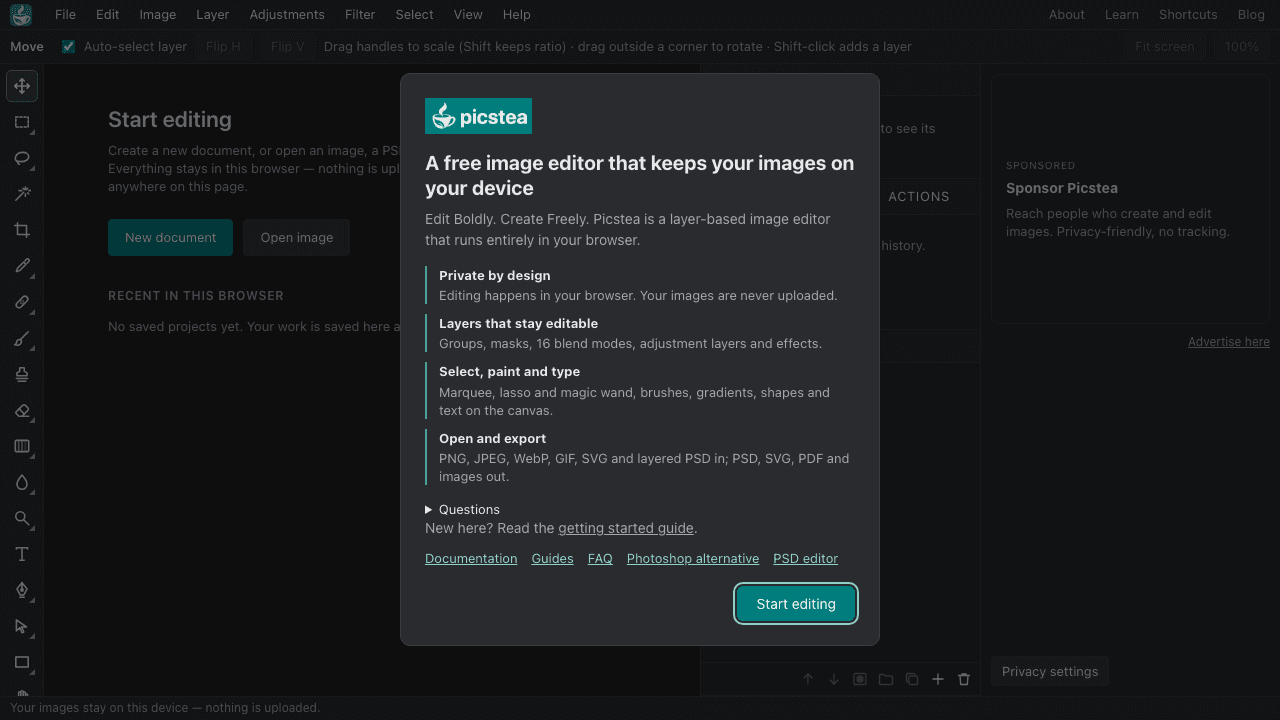Select the arrow-shaped Path Selection tool
The width and height of the screenshot is (1280, 720).
[22, 626]
